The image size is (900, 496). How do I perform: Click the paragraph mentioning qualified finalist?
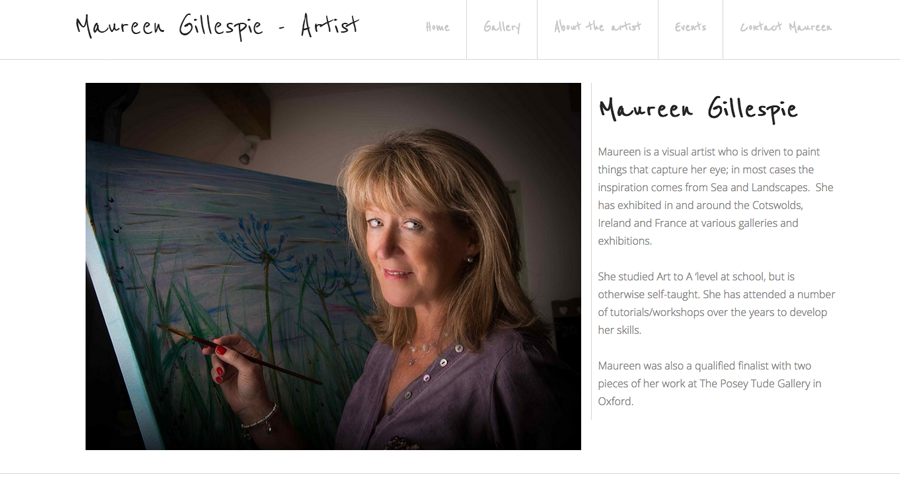(x=709, y=383)
